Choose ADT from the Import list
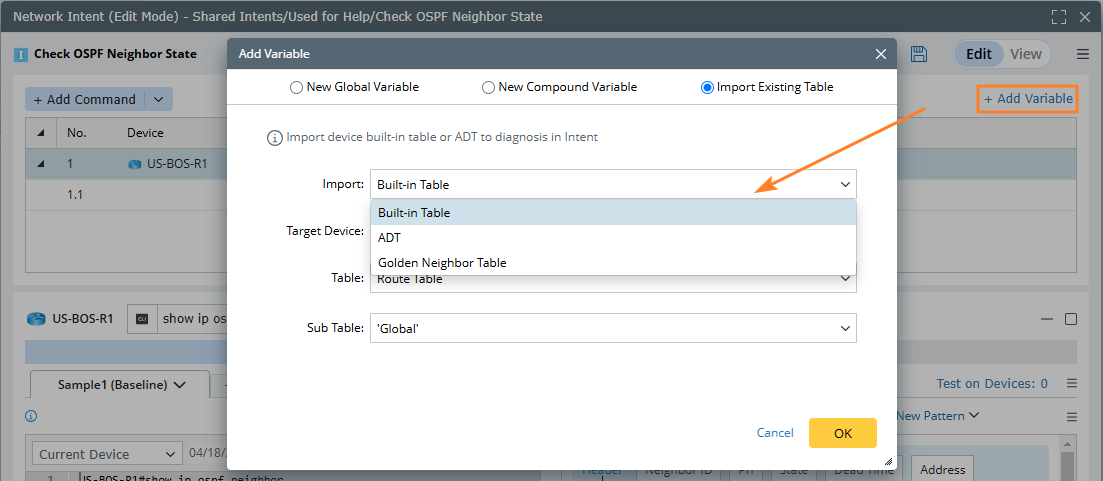This screenshot has height=481, width=1103. click(x=389, y=238)
